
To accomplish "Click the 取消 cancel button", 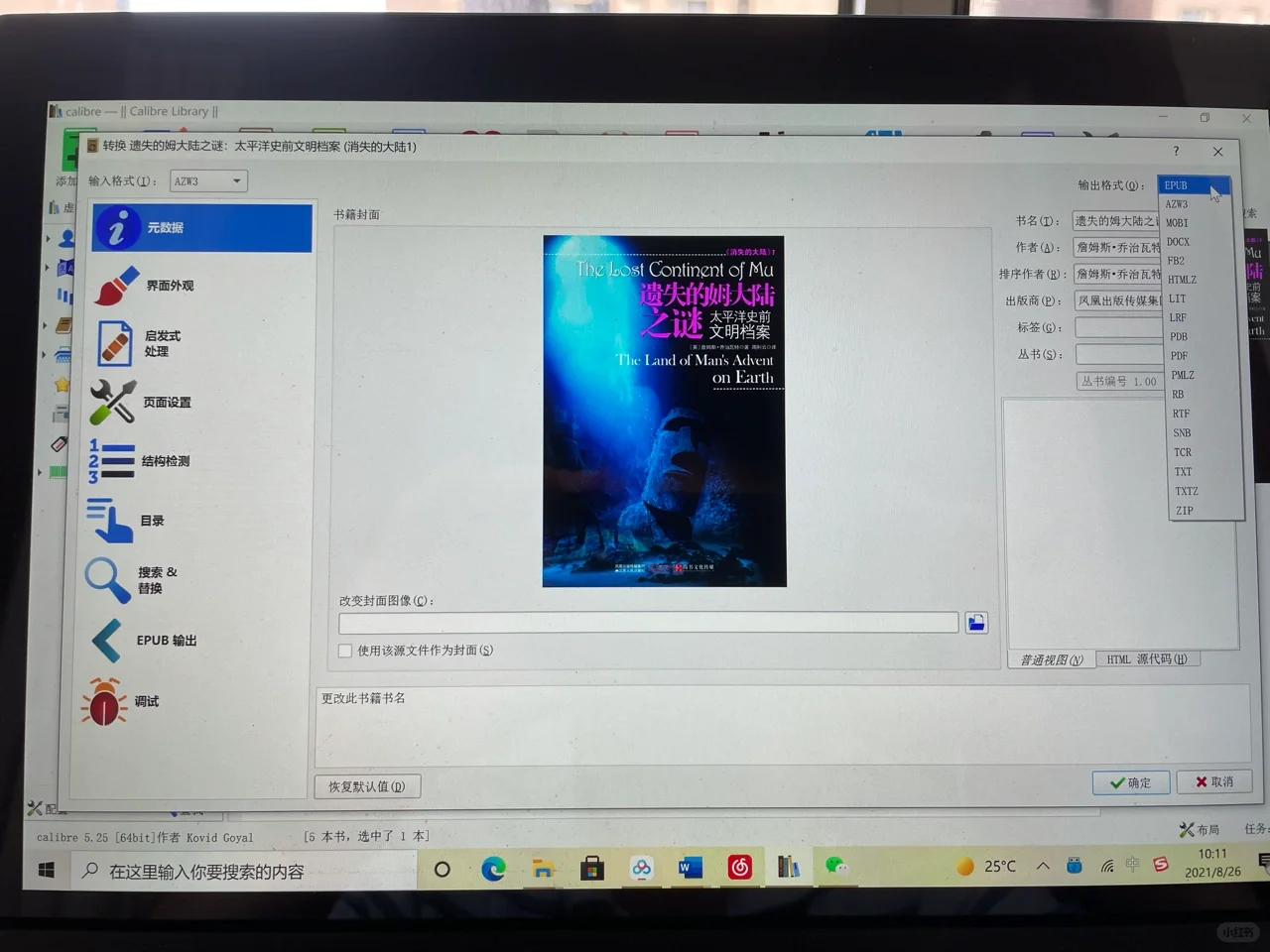I will click(1214, 781).
